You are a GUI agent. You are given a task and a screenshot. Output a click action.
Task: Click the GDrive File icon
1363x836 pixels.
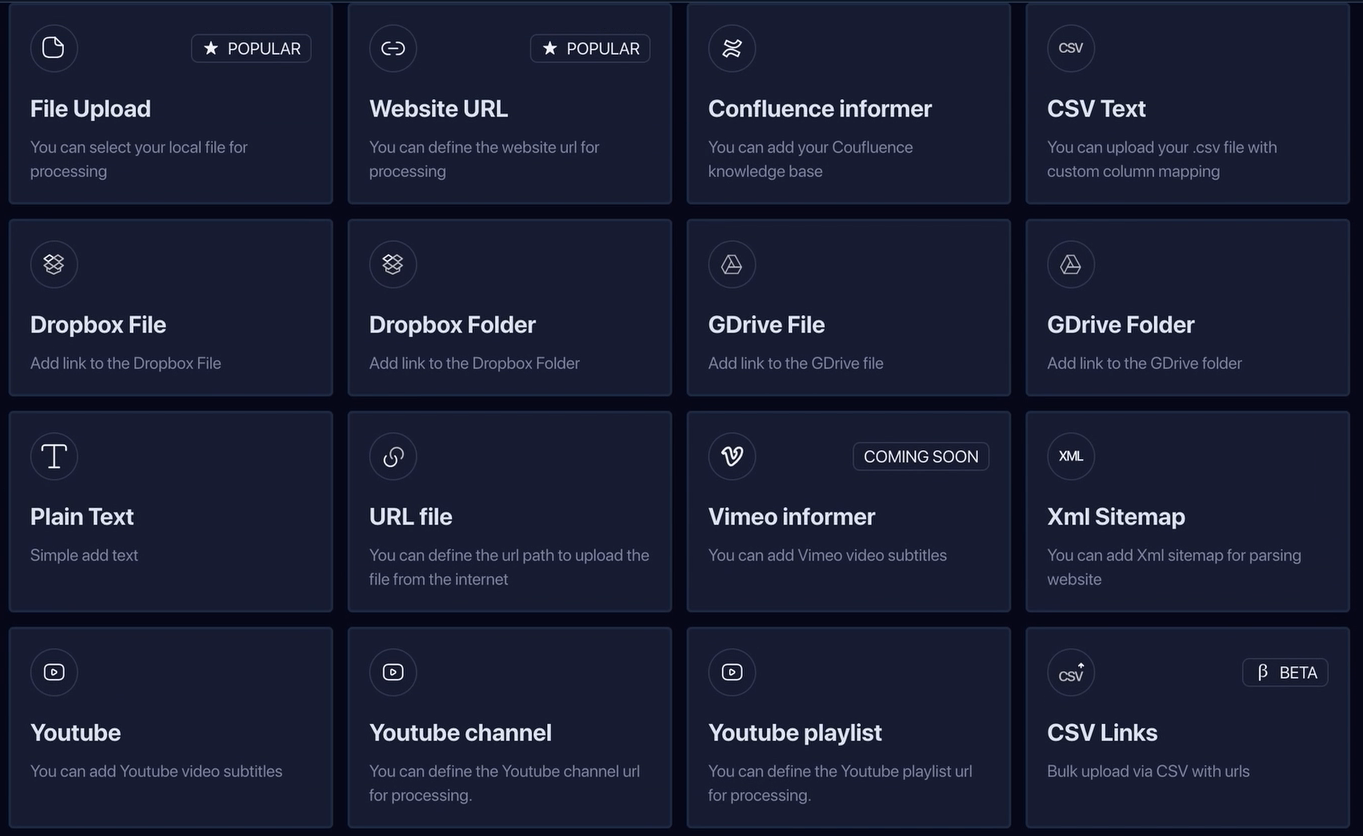coord(732,264)
